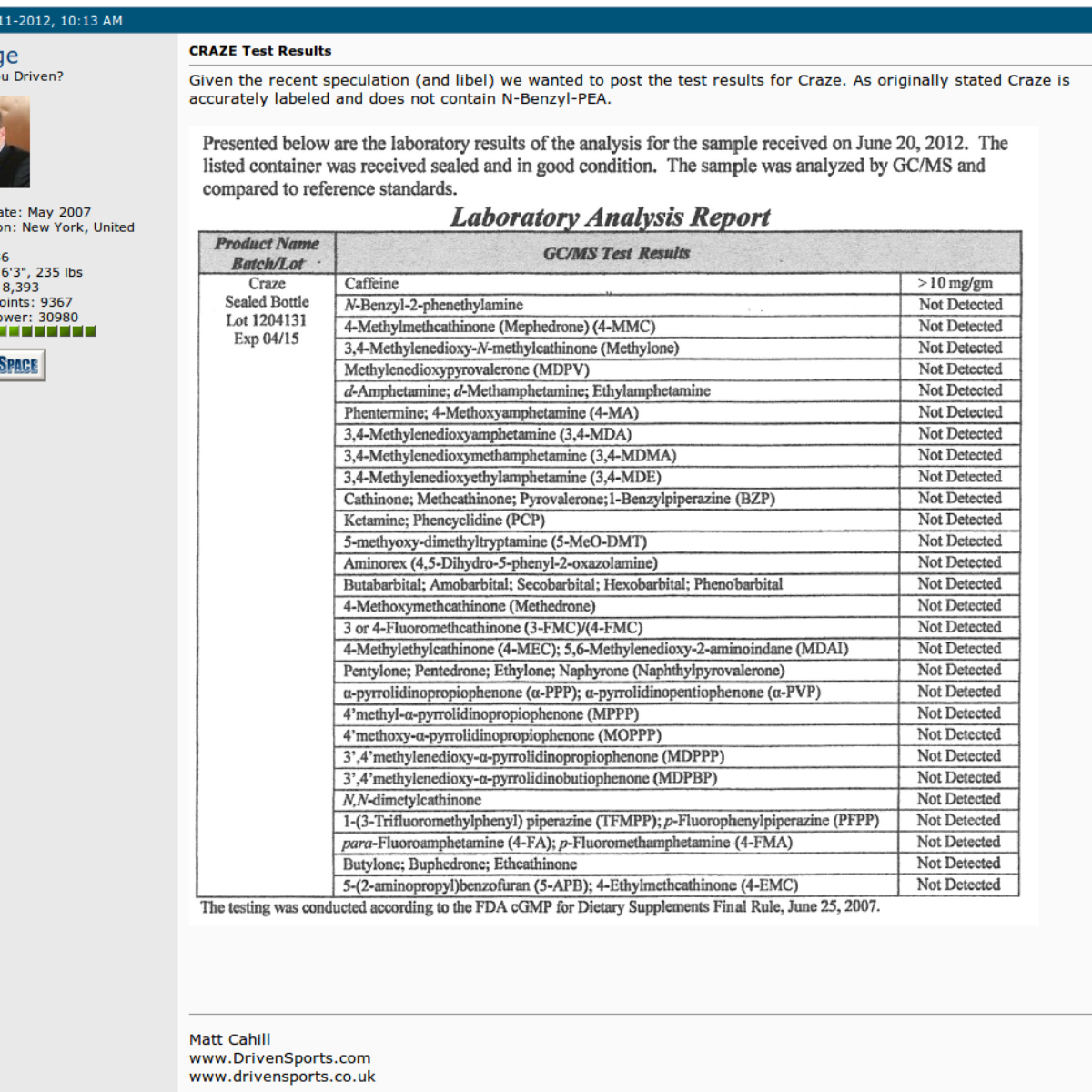Click the 'Exp 04/15' text
This screenshot has width=1092, height=1092.
click(266, 339)
